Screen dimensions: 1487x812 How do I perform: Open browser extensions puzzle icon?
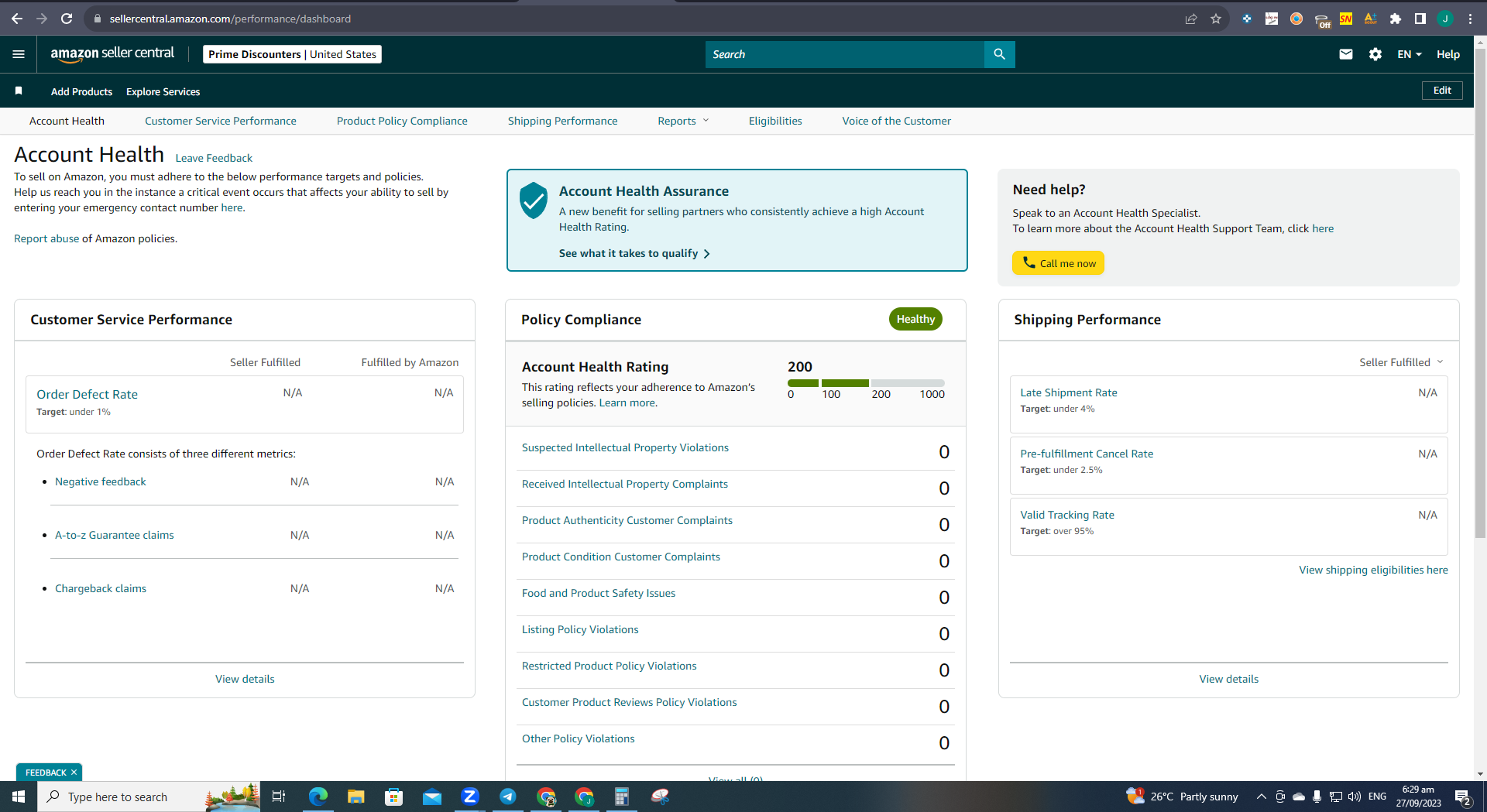pos(1396,19)
